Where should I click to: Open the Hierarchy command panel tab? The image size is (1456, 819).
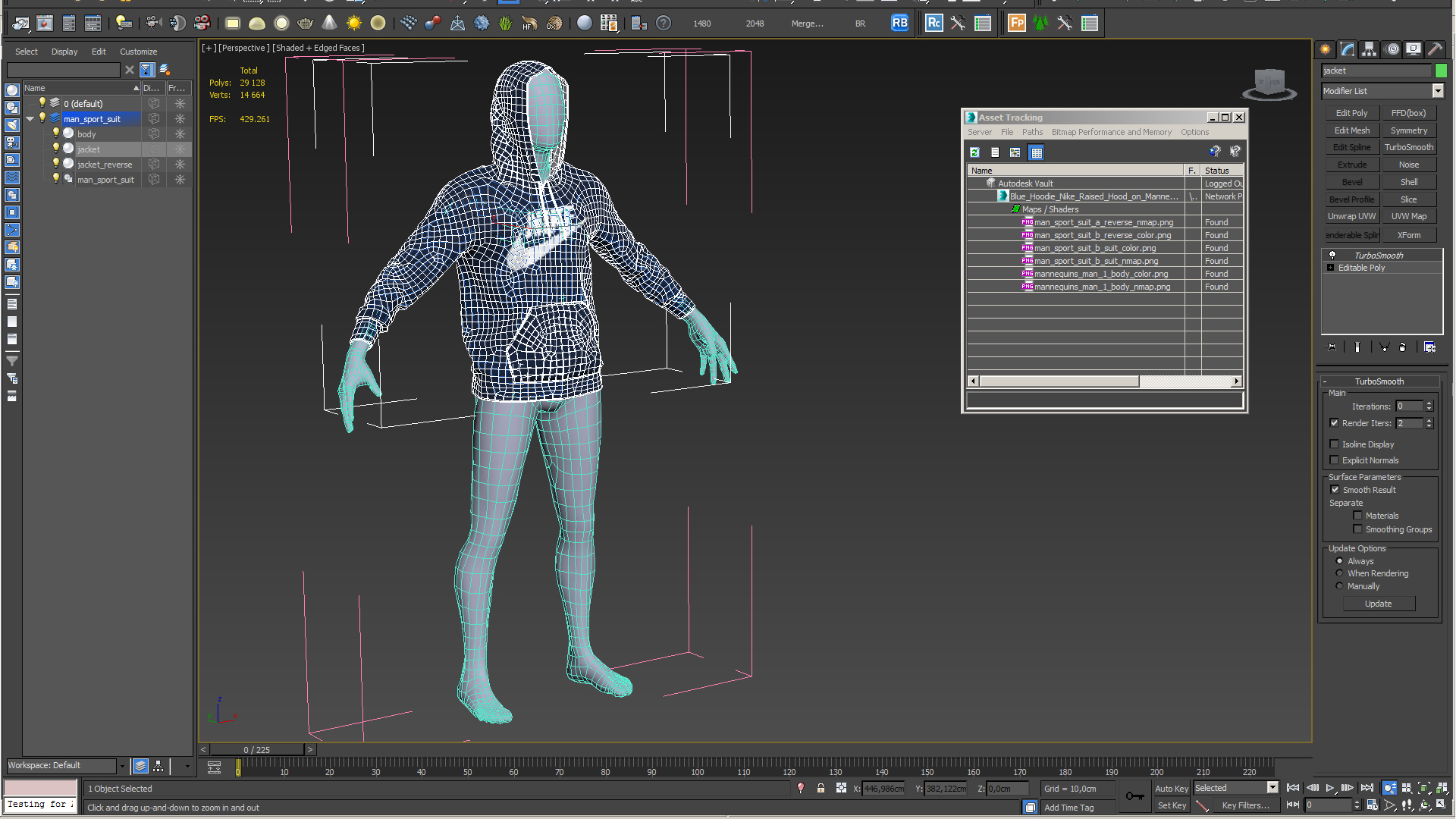tap(1370, 49)
